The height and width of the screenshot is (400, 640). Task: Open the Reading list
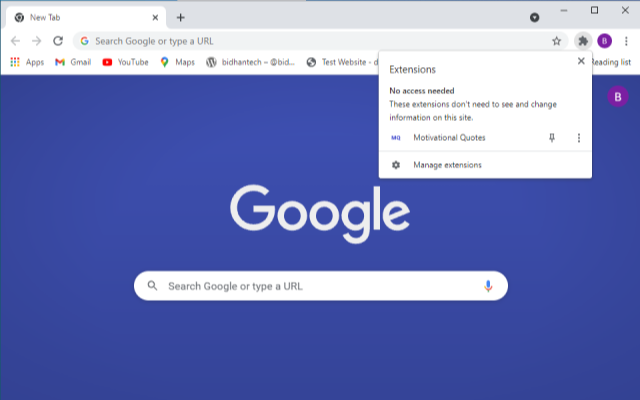[611, 62]
